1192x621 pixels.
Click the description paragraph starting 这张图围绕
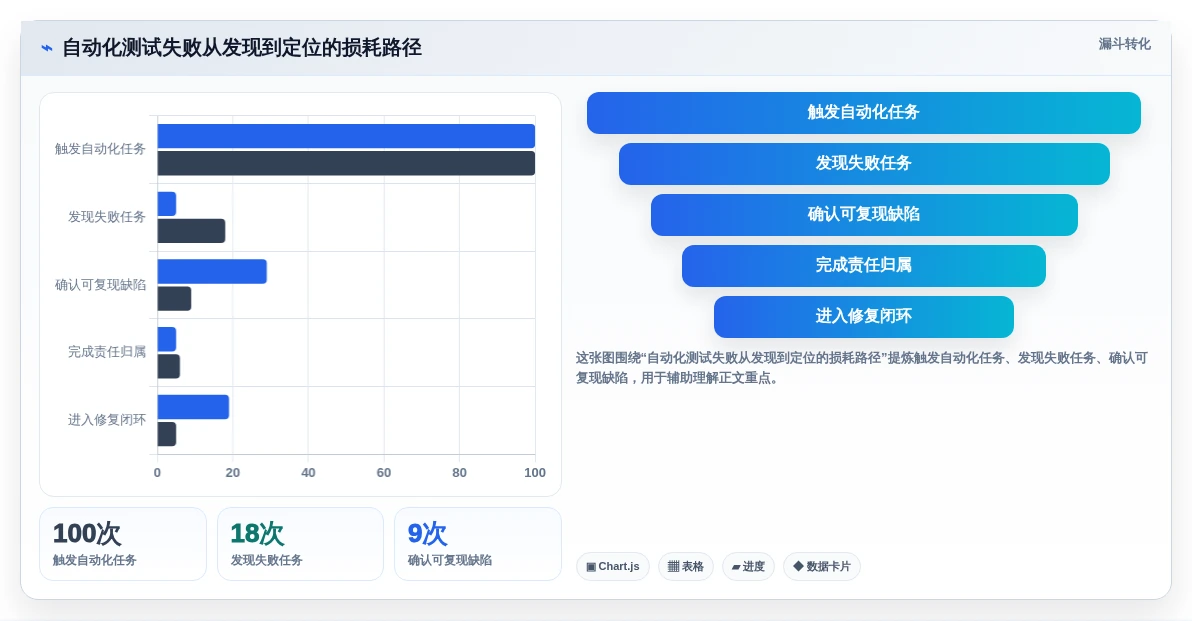tap(861, 368)
